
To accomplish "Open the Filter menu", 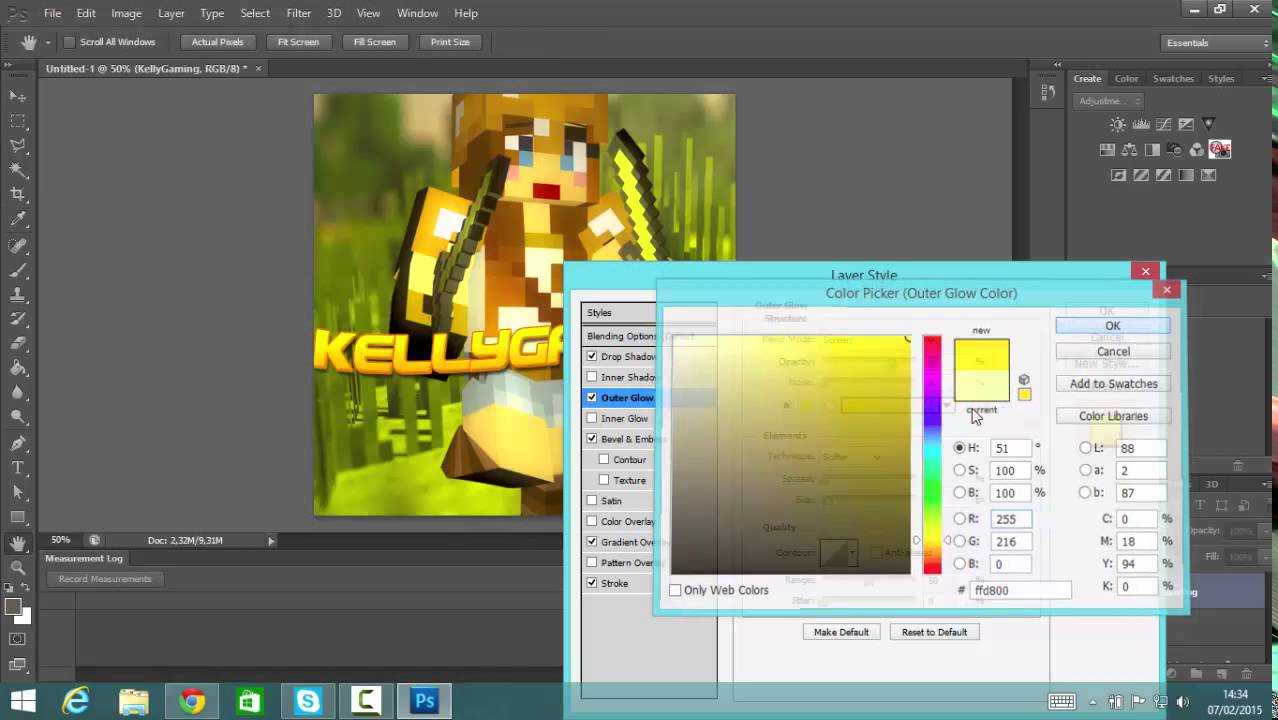I will [298, 13].
